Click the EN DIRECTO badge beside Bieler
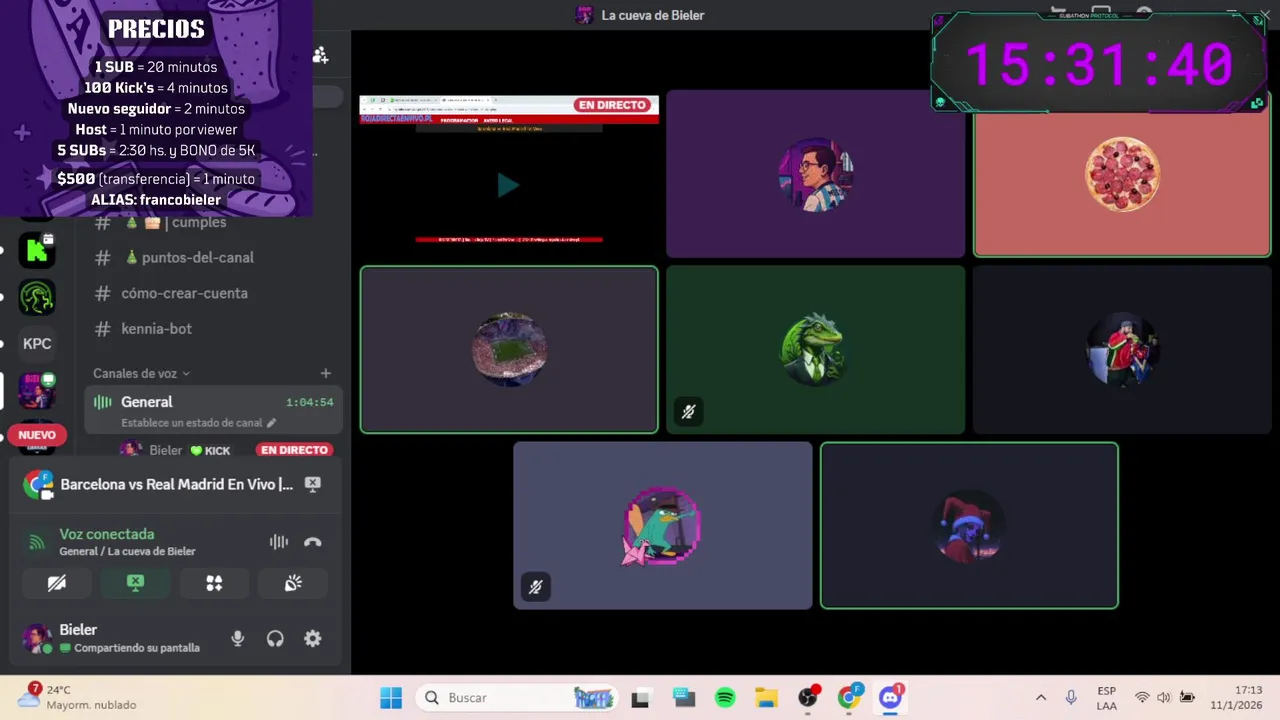 [293, 450]
